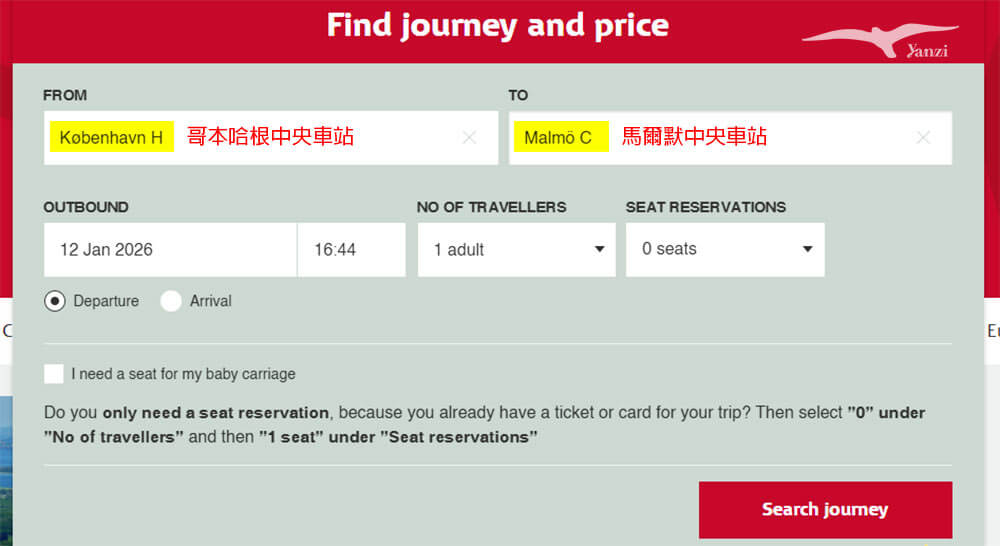Tick the baby carriage seat checkbox
The image size is (1000, 546).
(x=54, y=374)
